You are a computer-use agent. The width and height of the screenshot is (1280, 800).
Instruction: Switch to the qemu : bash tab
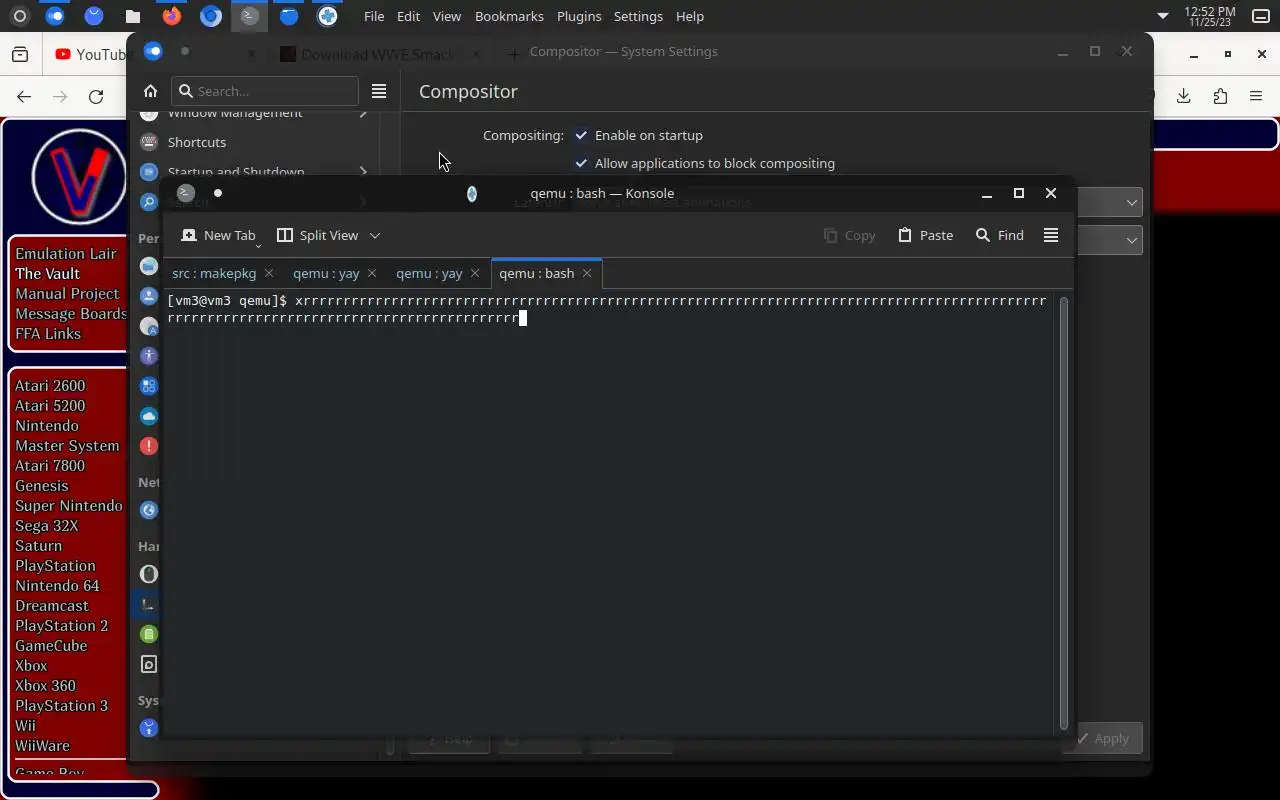click(x=537, y=273)
